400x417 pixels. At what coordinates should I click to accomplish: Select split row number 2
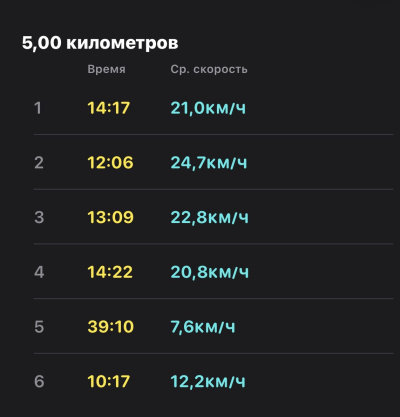pyautogui.click(x=213, y=162)
